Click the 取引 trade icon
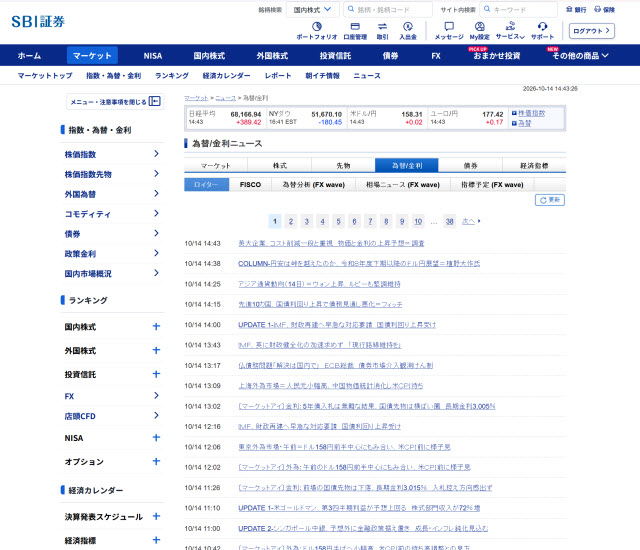This screenshot has width=640, height=550. [382, 31]
